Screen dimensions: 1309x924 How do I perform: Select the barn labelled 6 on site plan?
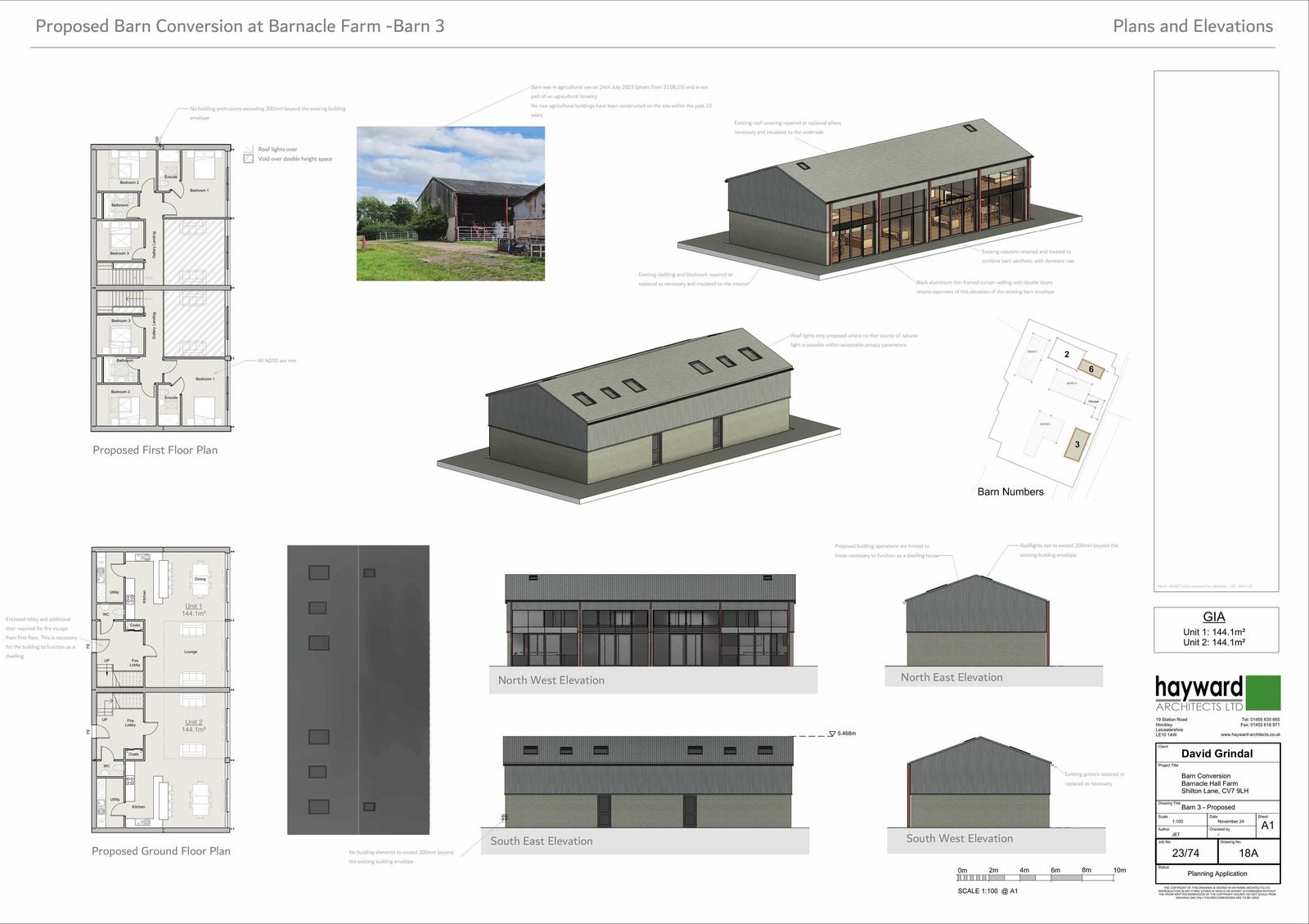pos(1091,370)
